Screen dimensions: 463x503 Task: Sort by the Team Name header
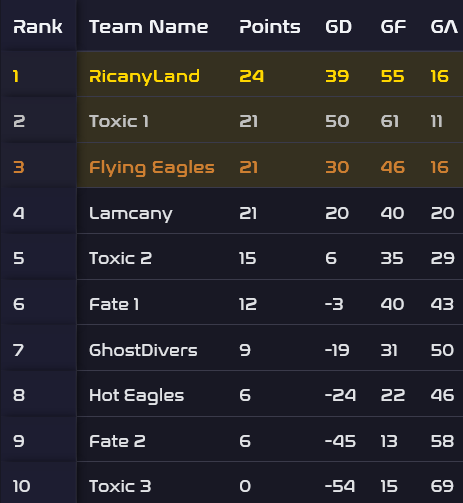click(149, 27)
